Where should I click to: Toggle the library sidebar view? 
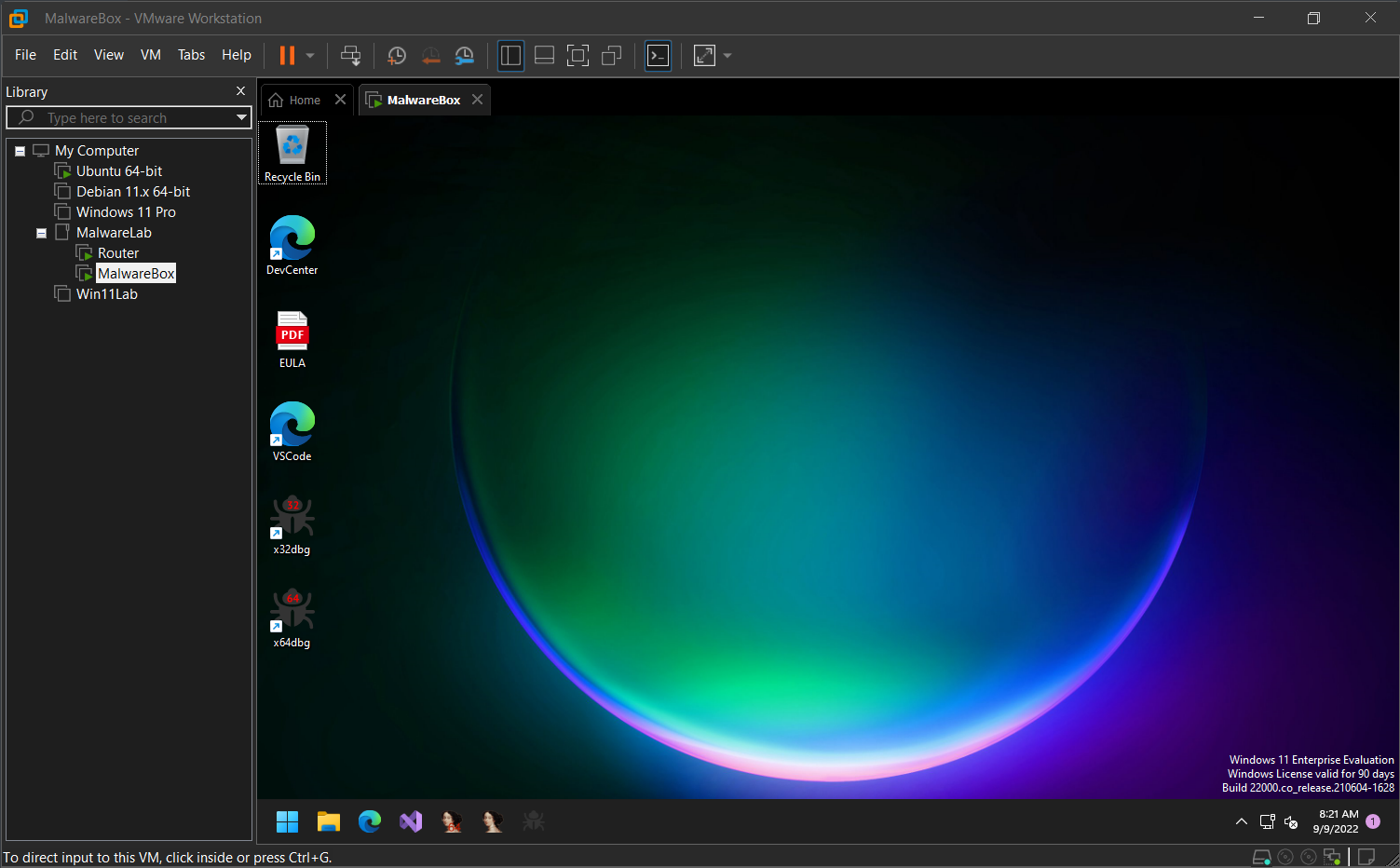coord(510,56)
